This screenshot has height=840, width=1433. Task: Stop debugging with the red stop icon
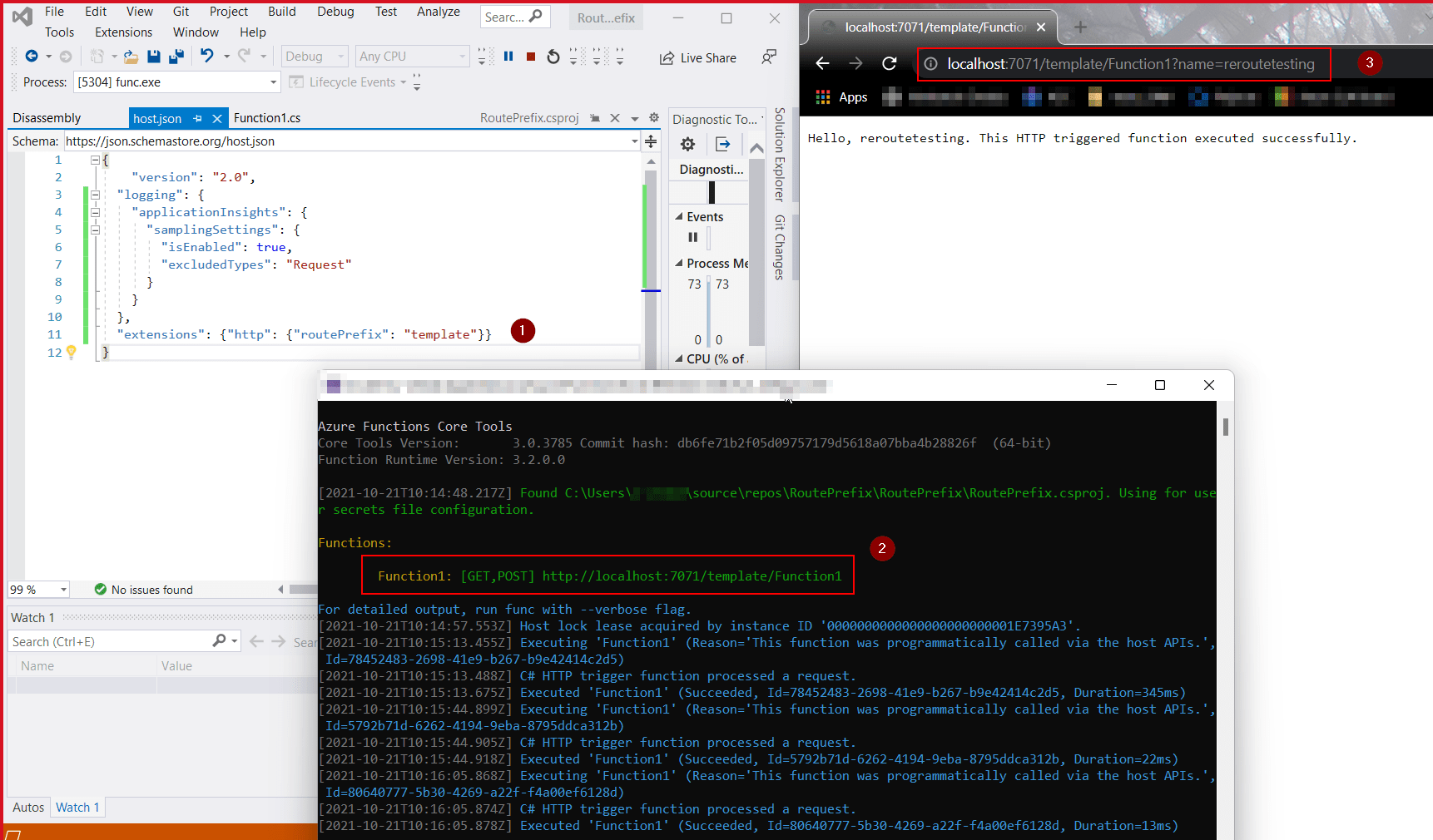pos(530,56)
